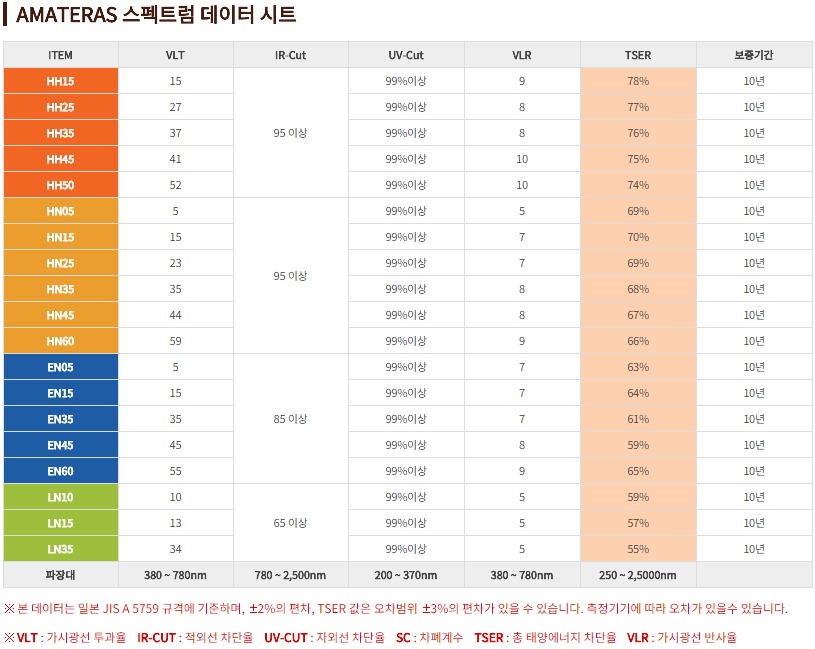Click VLT value 34 for LN35
This screenshot has width=815, height=649.
pos(176,549)
